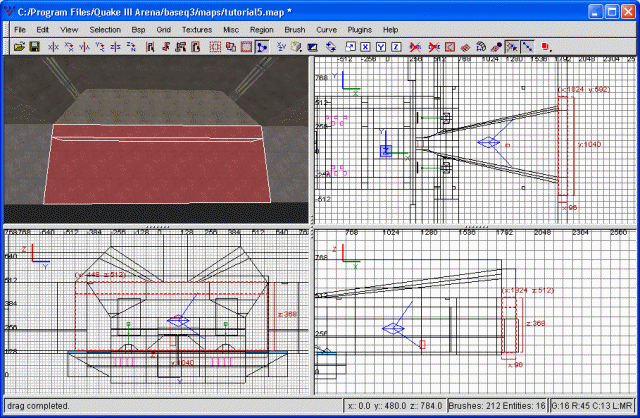
Task: Rotate selection around the Z axis
Action: 131,47
